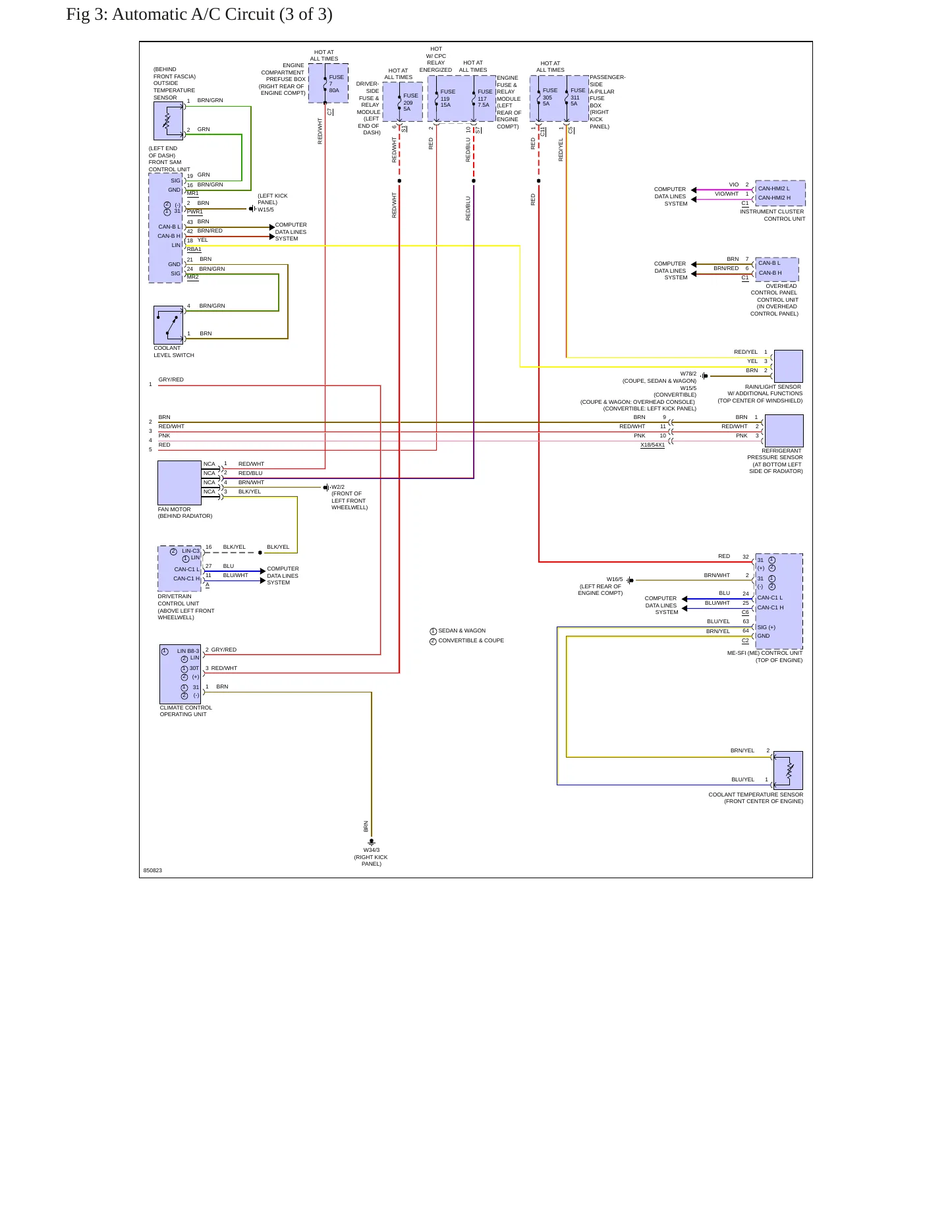Click the W34/3 ground symbol
The width and height of the screenshot is (952, 1232).
[x=372, y=842]
